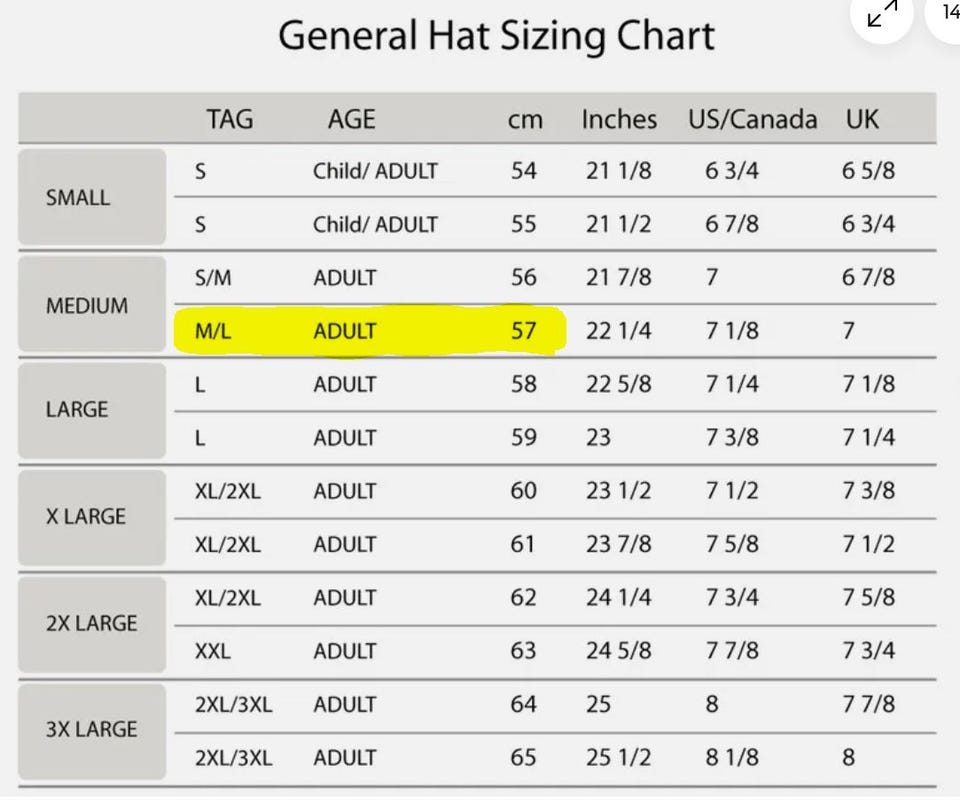The height and width of the screenshot is (810, 960).
Task: Click the expand fullscreen arrows icon
Action: click(882, 14)
